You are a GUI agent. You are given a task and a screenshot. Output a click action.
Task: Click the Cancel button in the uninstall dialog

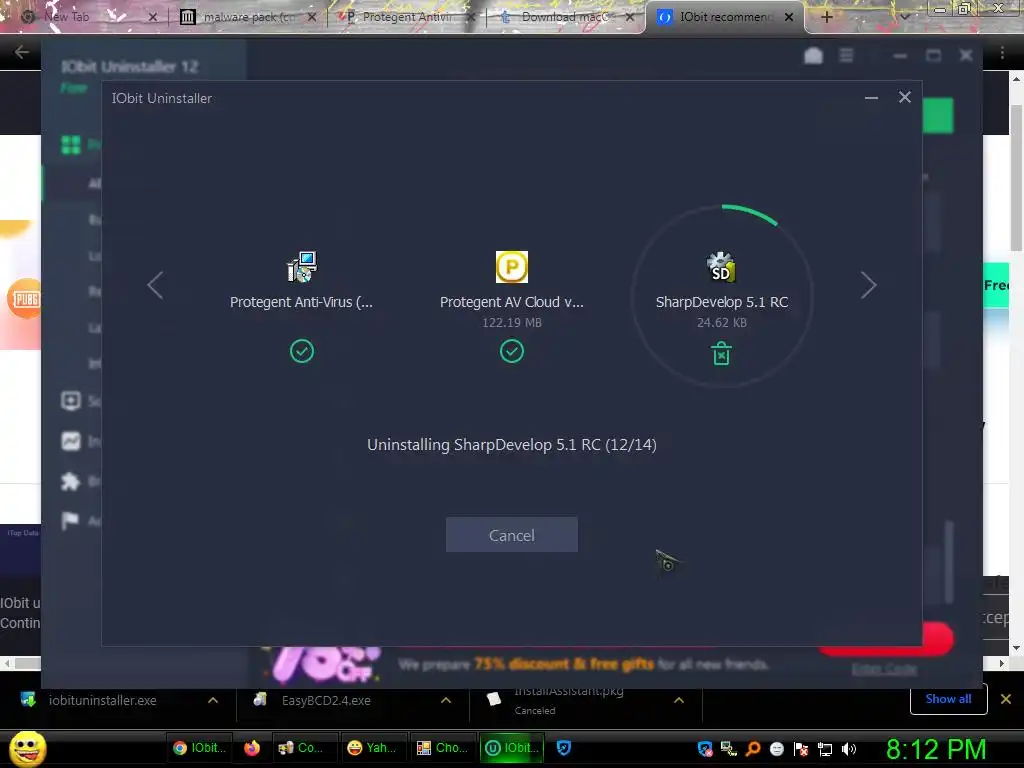click(511, 535)
